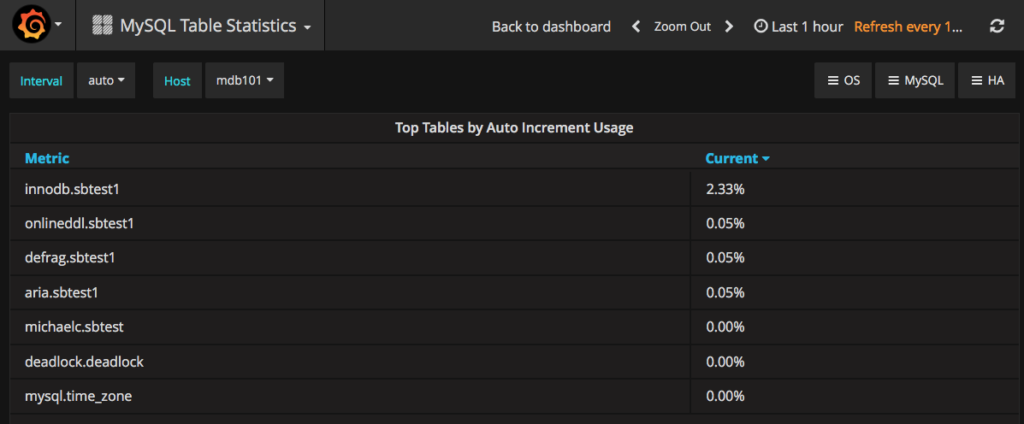Click the Zoom Out time button
The width and height of the screenshot is (1024, 424).
pyautogui.click(x=682, y=27)
